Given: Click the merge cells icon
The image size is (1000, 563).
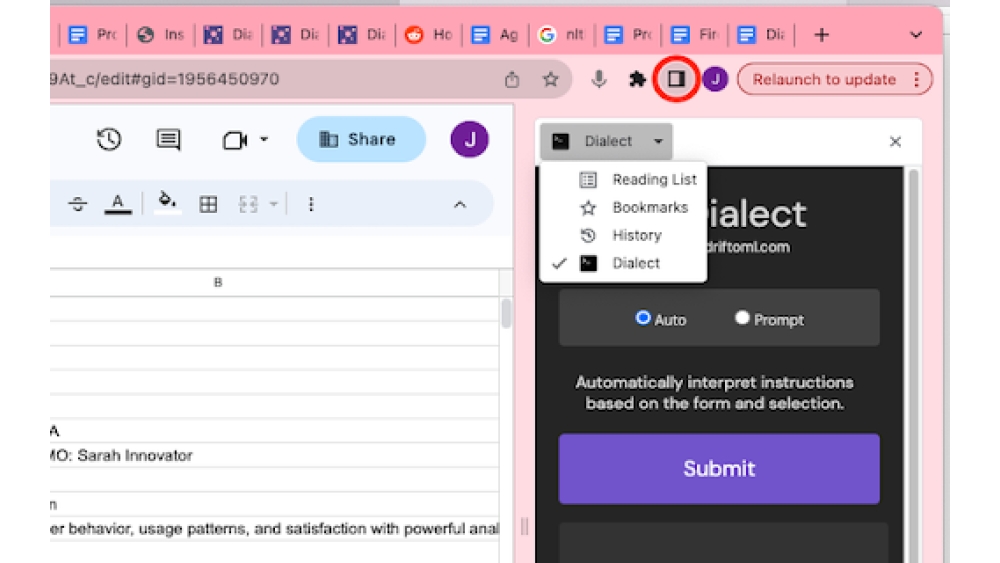Looking at the screenshot, I should pos(248,204).
